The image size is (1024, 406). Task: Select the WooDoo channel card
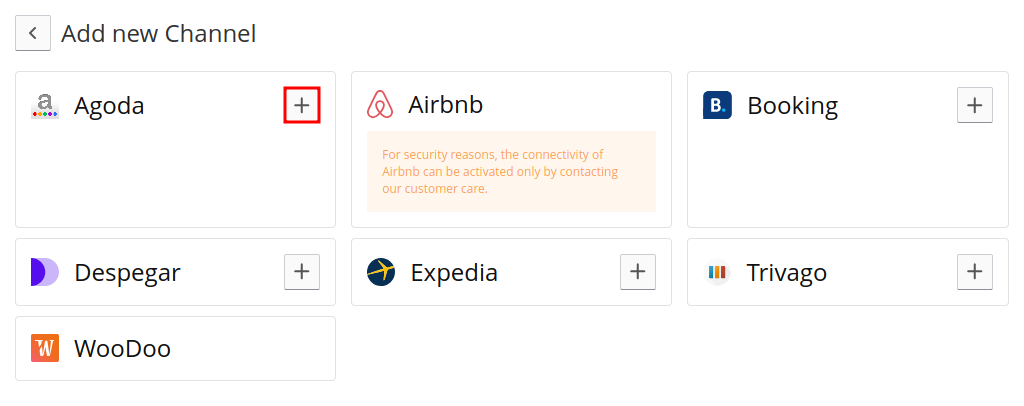[x=175, y=349]
